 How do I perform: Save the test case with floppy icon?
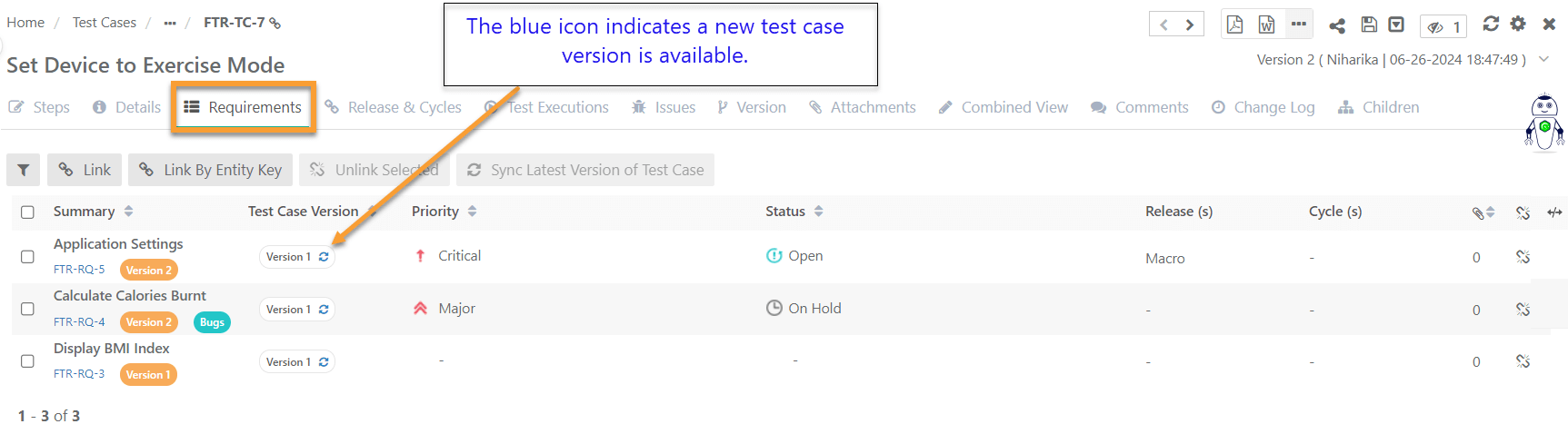point(1369,25)
